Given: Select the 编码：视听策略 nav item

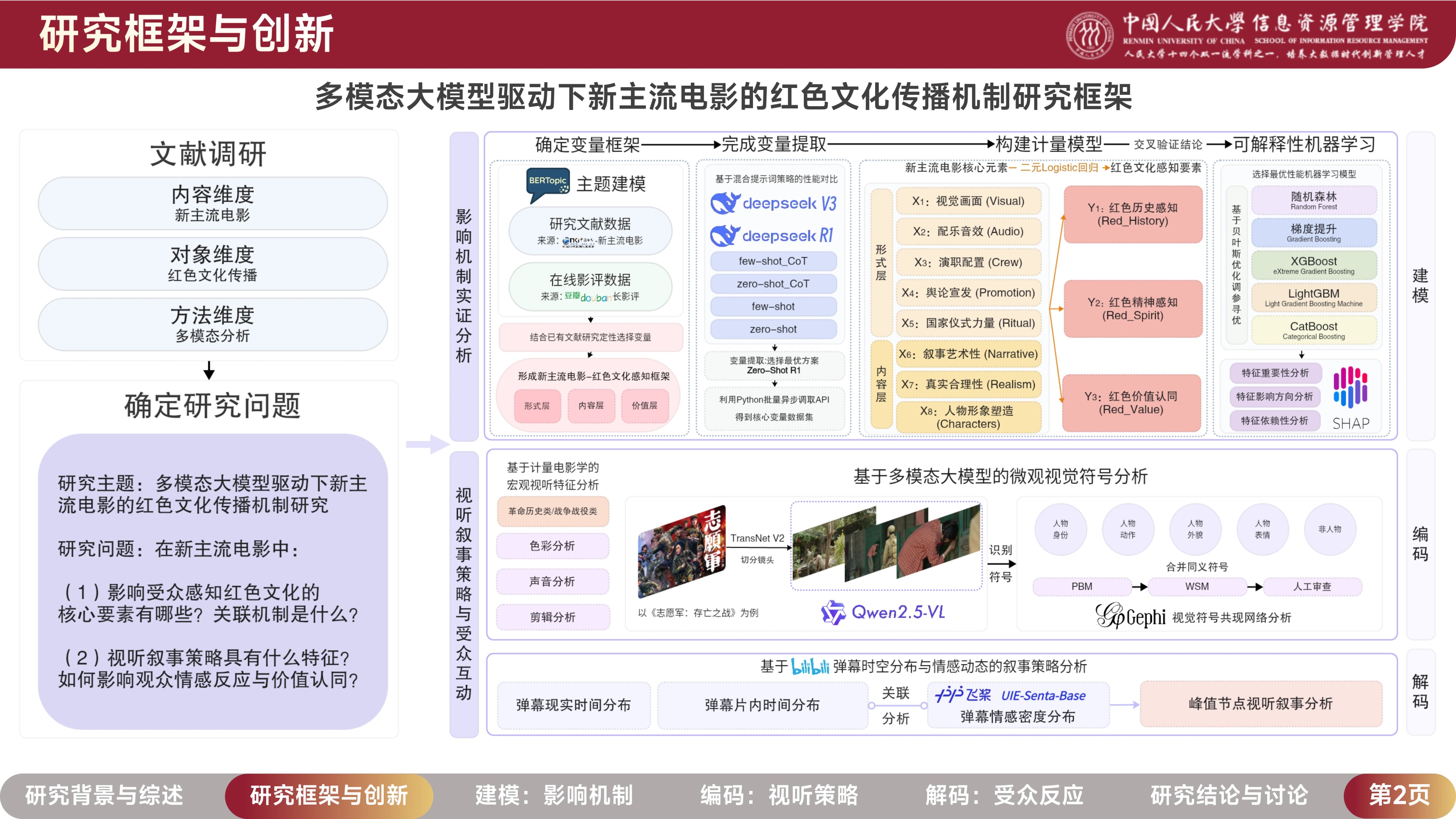Looking at the screenshot, I should (x=780, y=795).
